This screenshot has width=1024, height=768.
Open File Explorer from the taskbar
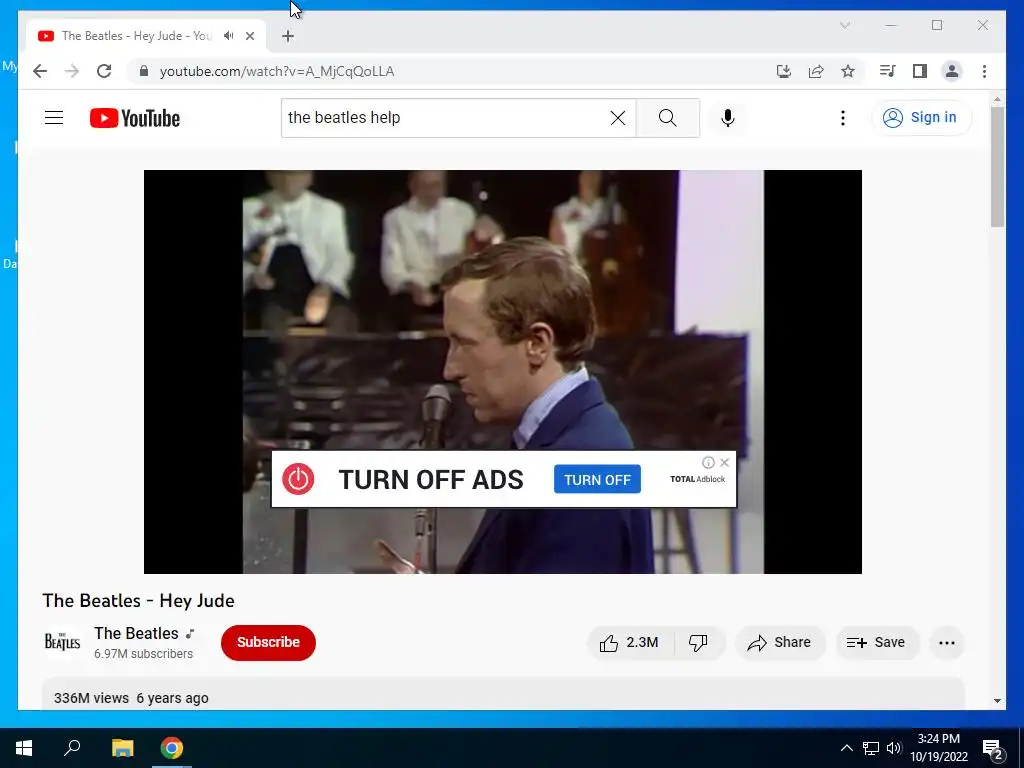(x=122, y=748)
